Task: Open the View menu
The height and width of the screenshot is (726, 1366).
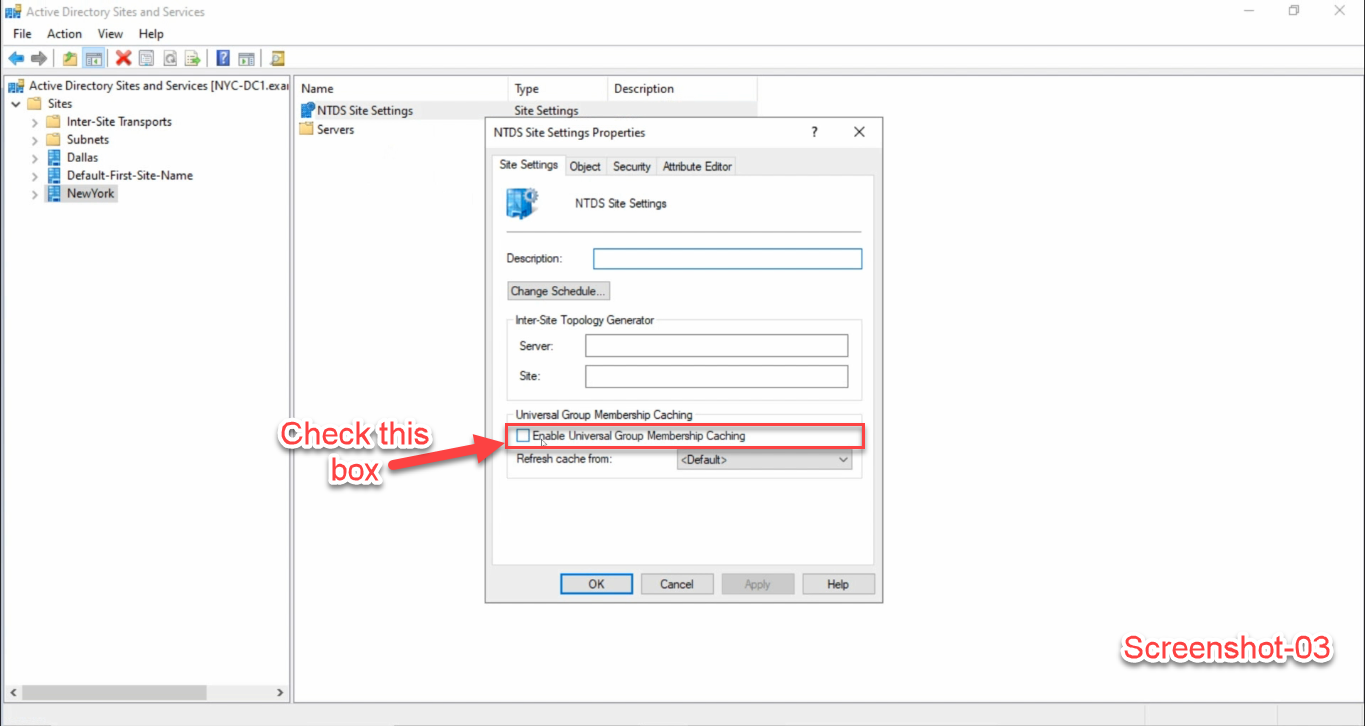Action: pos(110,34)
